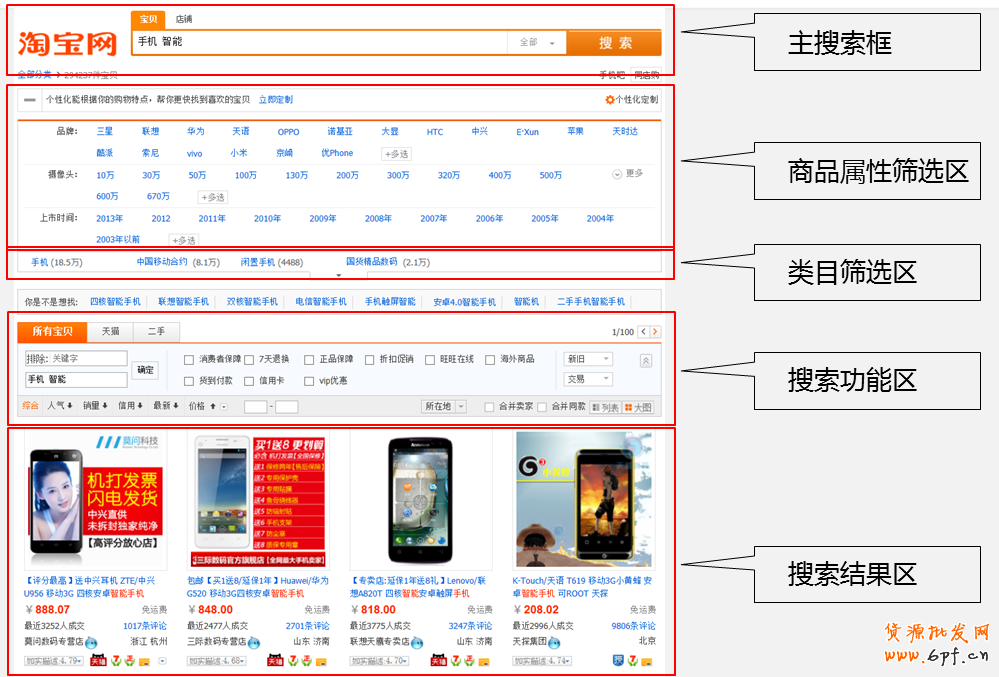
Task: Switch to the 店铺 search tab
Action: [x=184, y=19]
